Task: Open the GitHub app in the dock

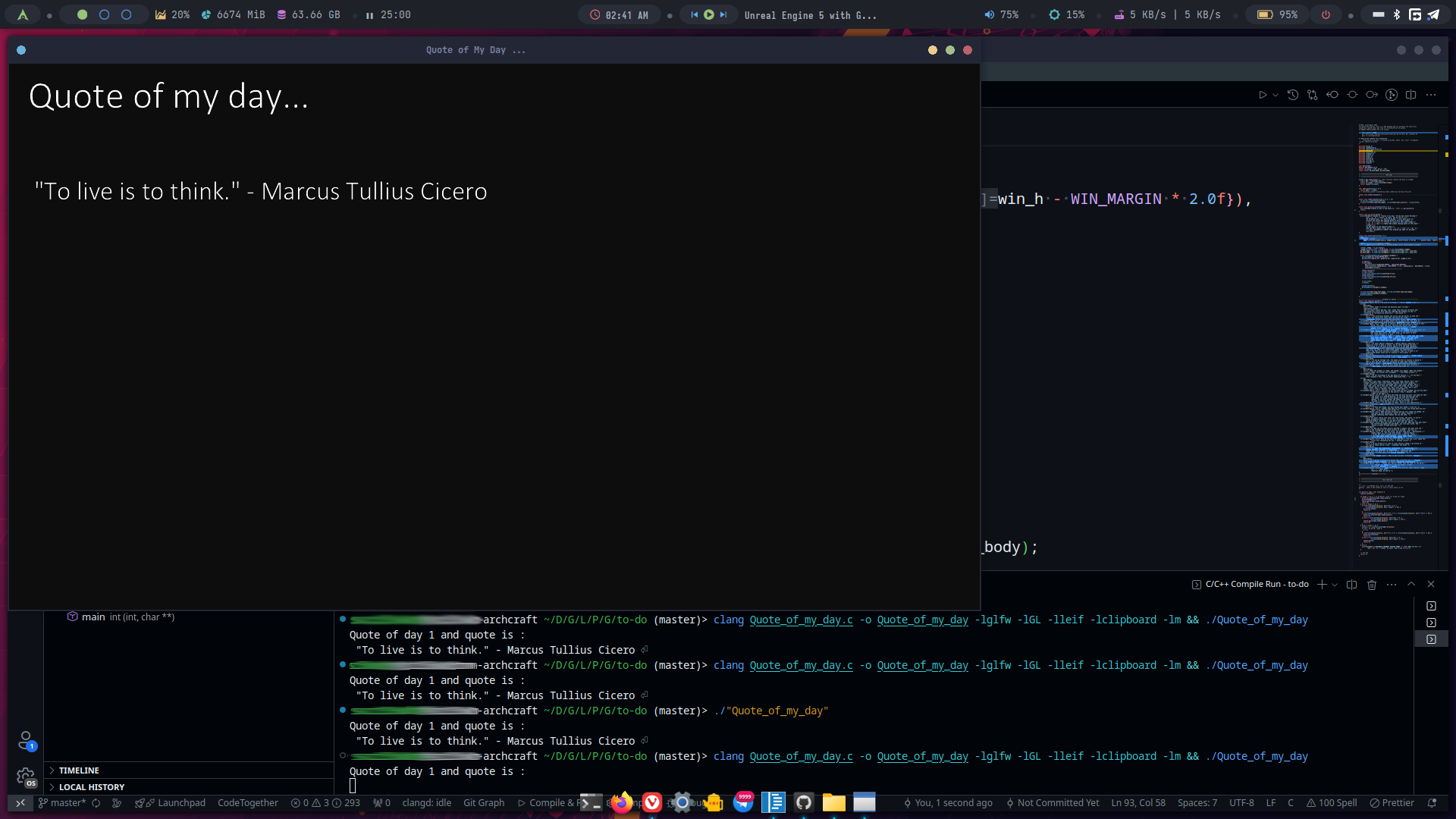Action: (x=804, y=802)
